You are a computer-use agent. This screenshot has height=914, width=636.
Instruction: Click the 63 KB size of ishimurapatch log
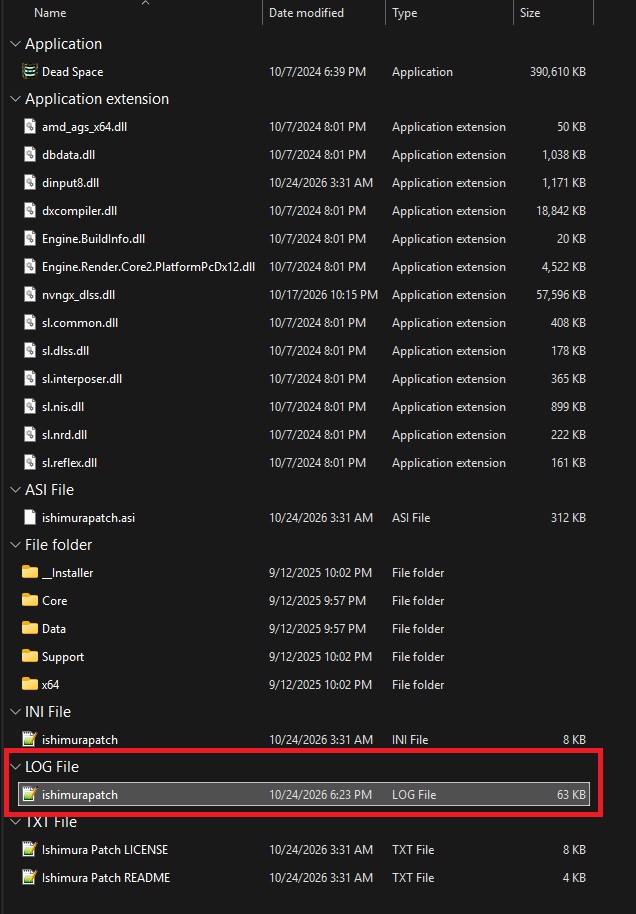pos(571,795)
